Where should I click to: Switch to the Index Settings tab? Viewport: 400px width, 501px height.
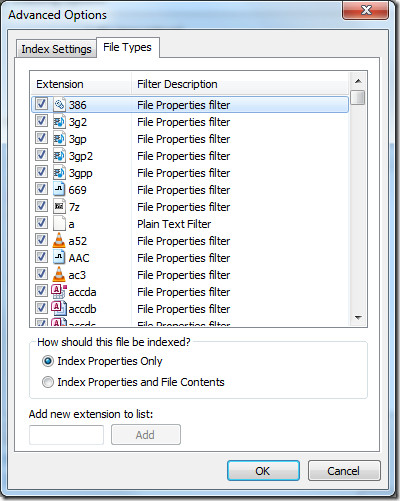point(56,49)
